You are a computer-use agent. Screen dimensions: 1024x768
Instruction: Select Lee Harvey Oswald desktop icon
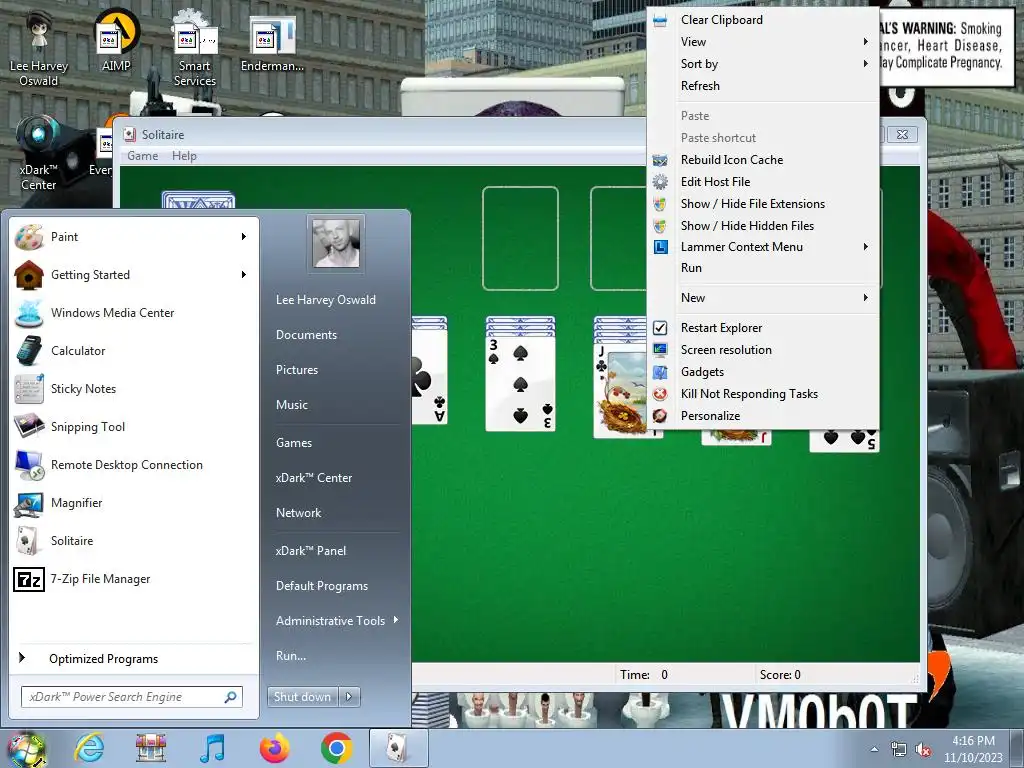[39, 47]
